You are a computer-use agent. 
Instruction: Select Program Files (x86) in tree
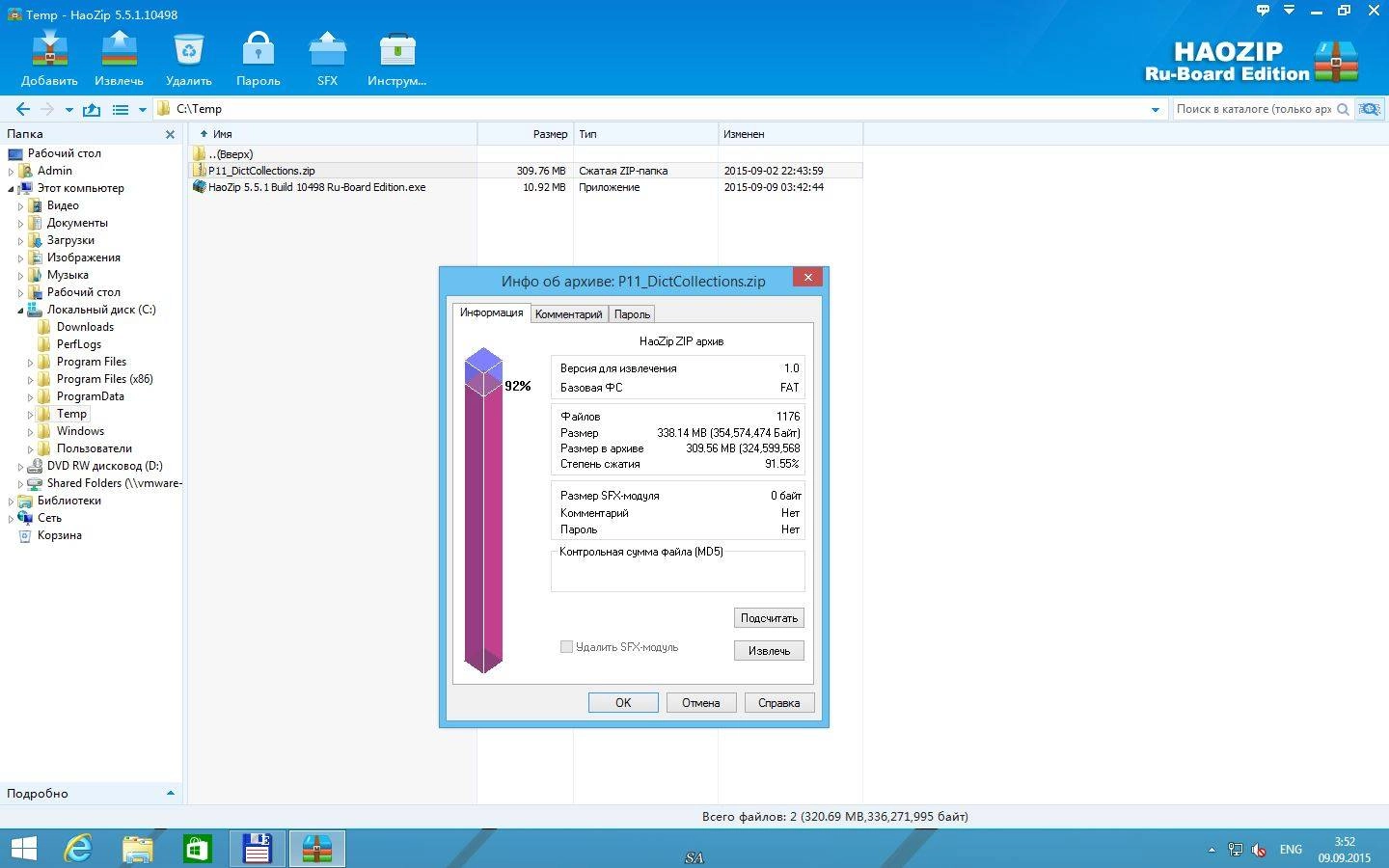104,379
